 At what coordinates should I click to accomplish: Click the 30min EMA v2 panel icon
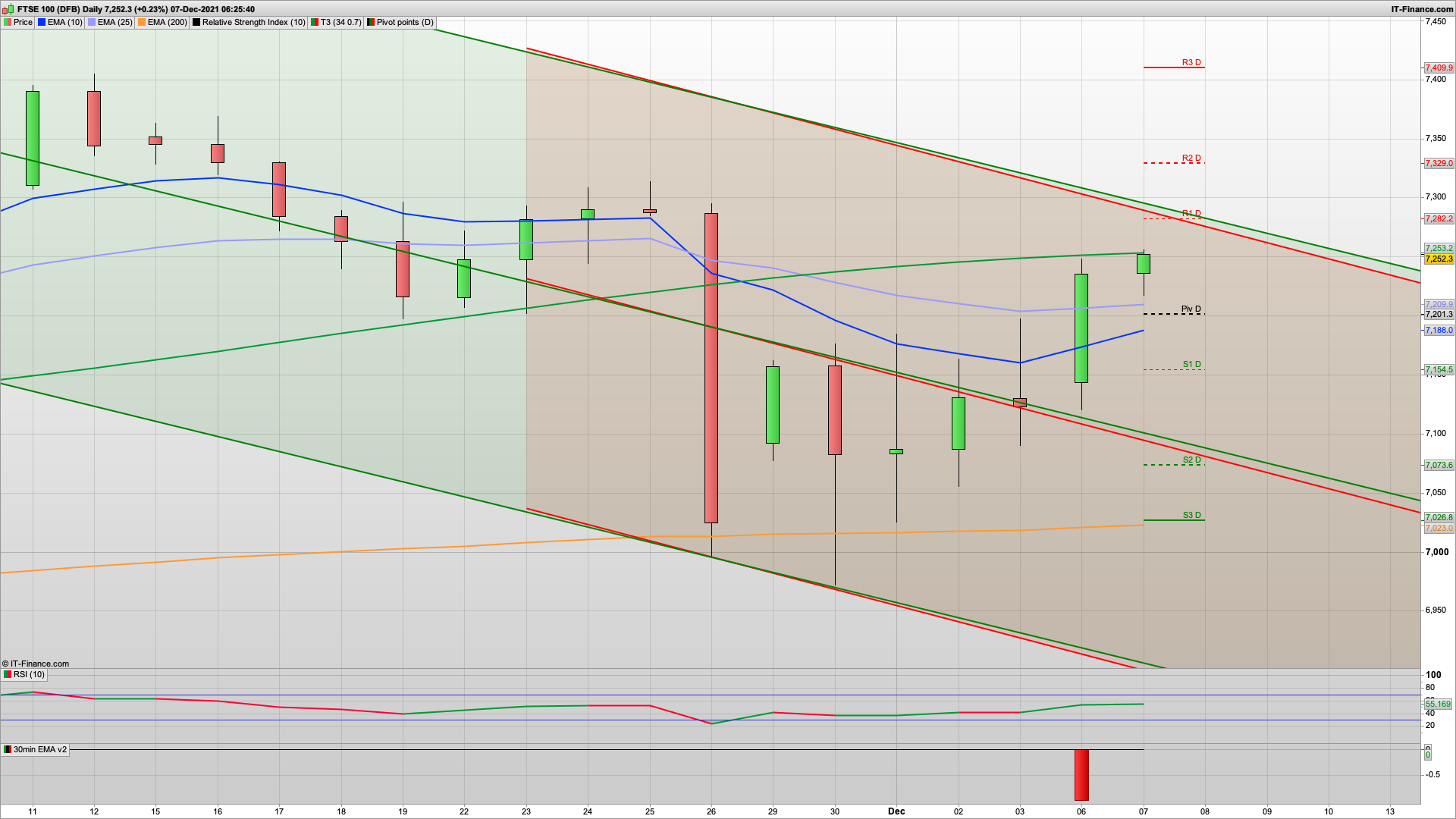[8, 749]
